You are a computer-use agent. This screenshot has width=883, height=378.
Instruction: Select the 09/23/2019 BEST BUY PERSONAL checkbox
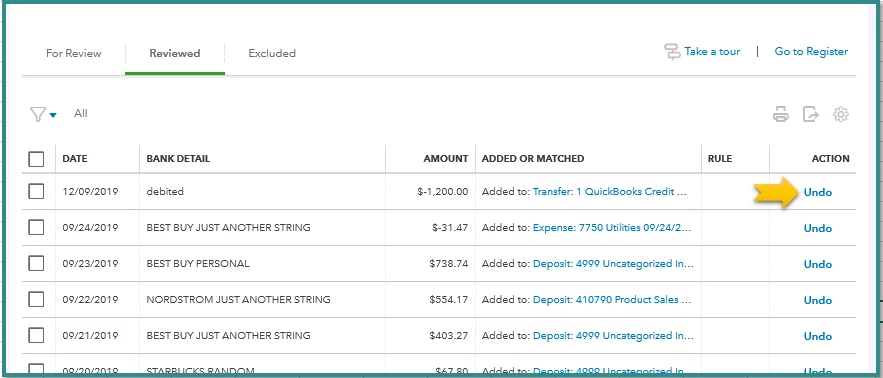(x=36, y=263)
